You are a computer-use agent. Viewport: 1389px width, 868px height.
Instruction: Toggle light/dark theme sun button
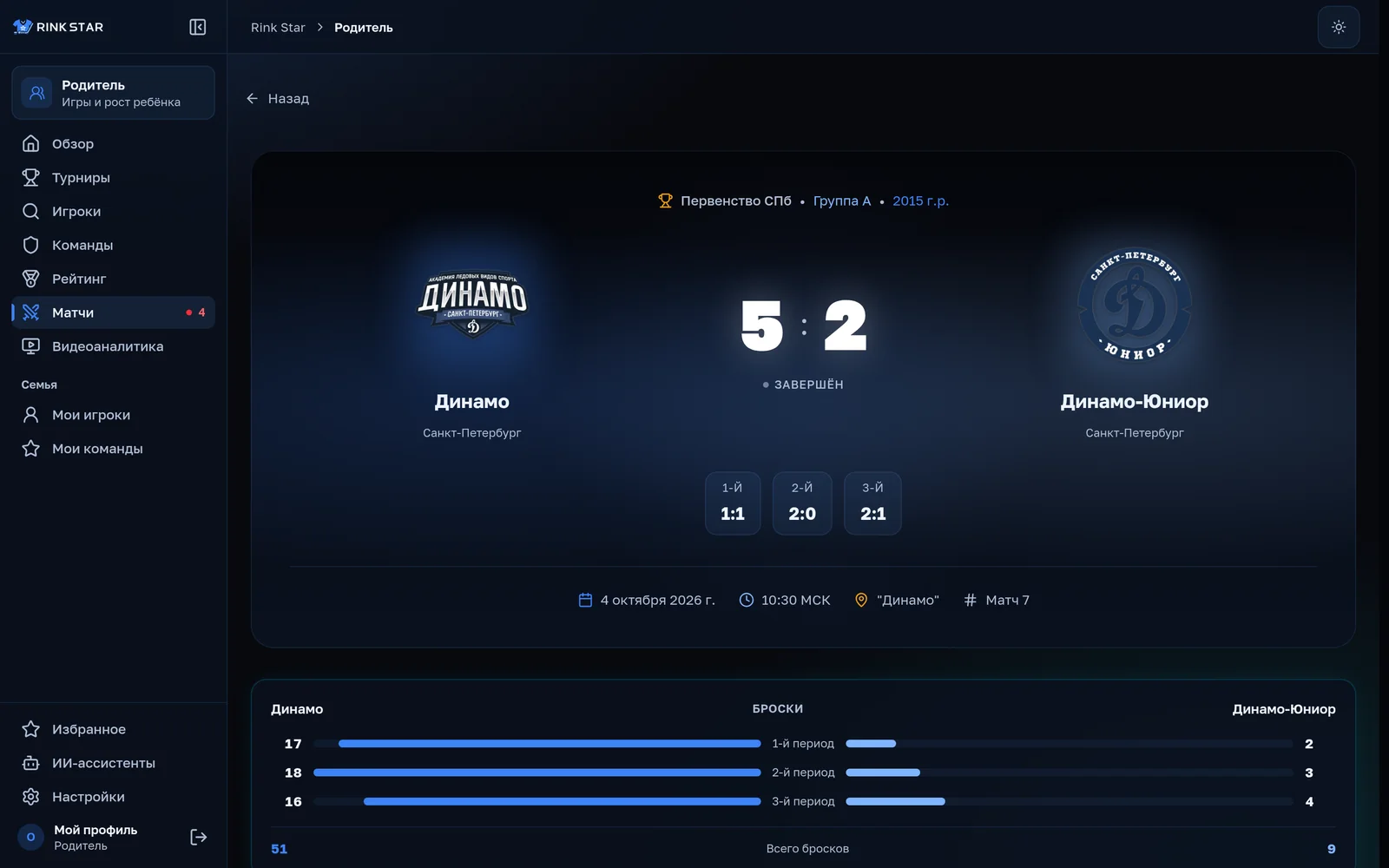[x=1339, y=27]
